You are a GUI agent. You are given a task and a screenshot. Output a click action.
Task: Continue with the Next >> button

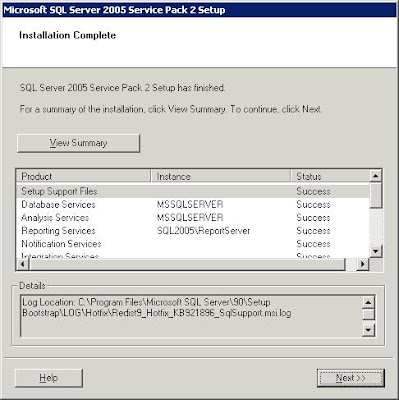click(351, 378)
